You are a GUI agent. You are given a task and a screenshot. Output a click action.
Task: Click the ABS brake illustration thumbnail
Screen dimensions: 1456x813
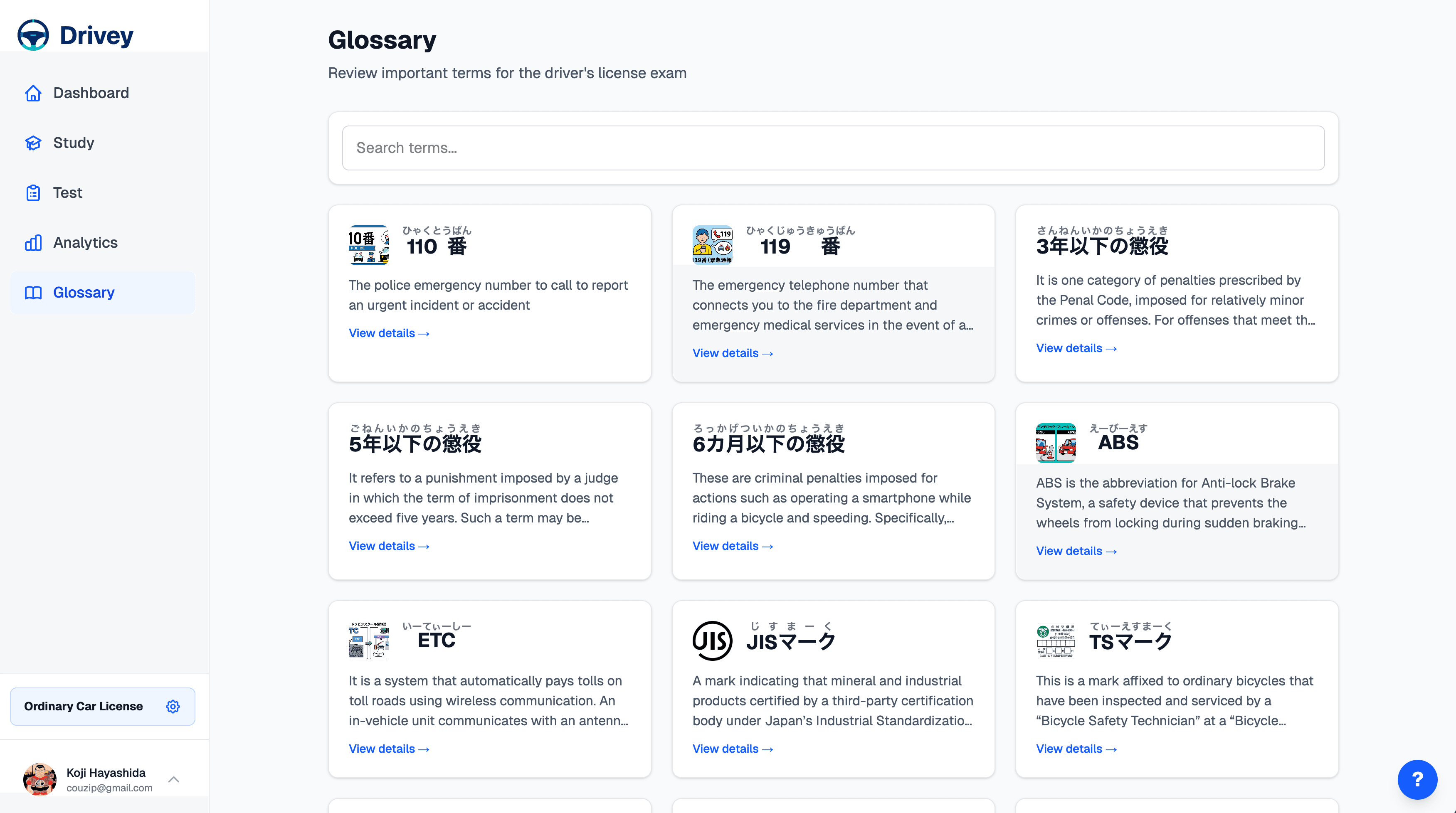pos(1056,443)
